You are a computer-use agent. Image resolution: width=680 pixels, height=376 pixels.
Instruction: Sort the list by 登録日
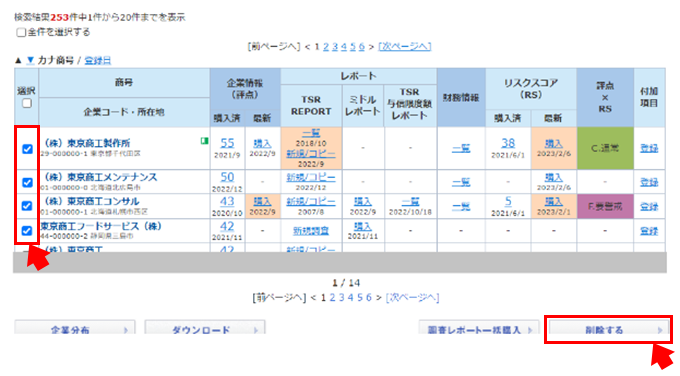[x=98, y=60]
